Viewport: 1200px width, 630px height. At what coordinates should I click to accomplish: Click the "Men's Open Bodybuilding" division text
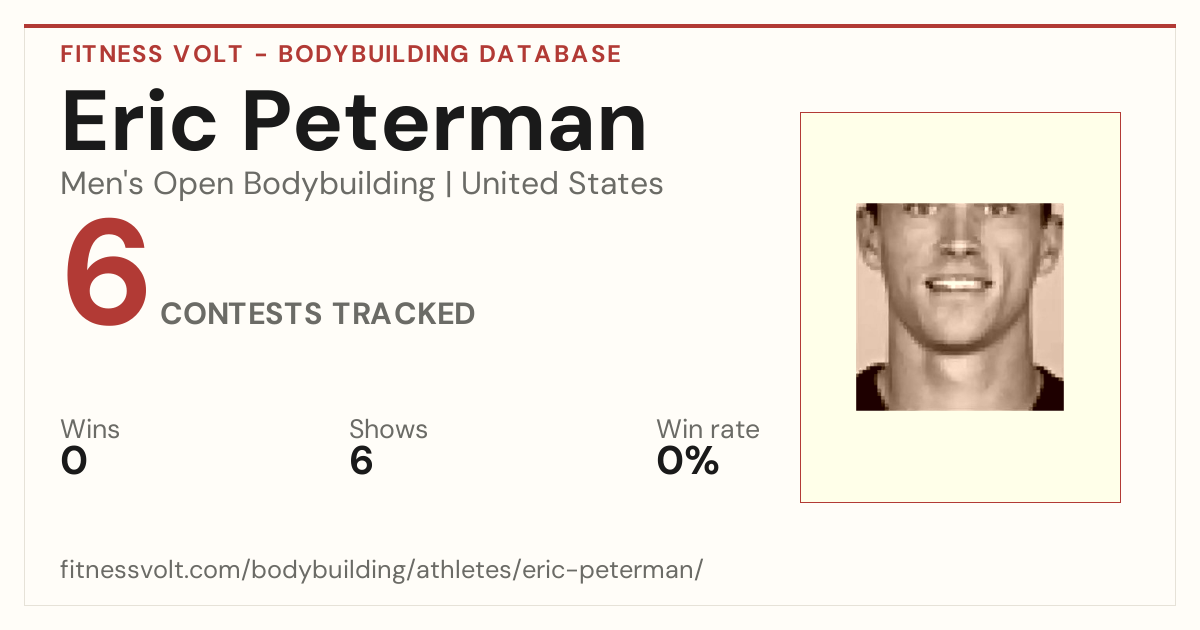[x=248, y=184]
